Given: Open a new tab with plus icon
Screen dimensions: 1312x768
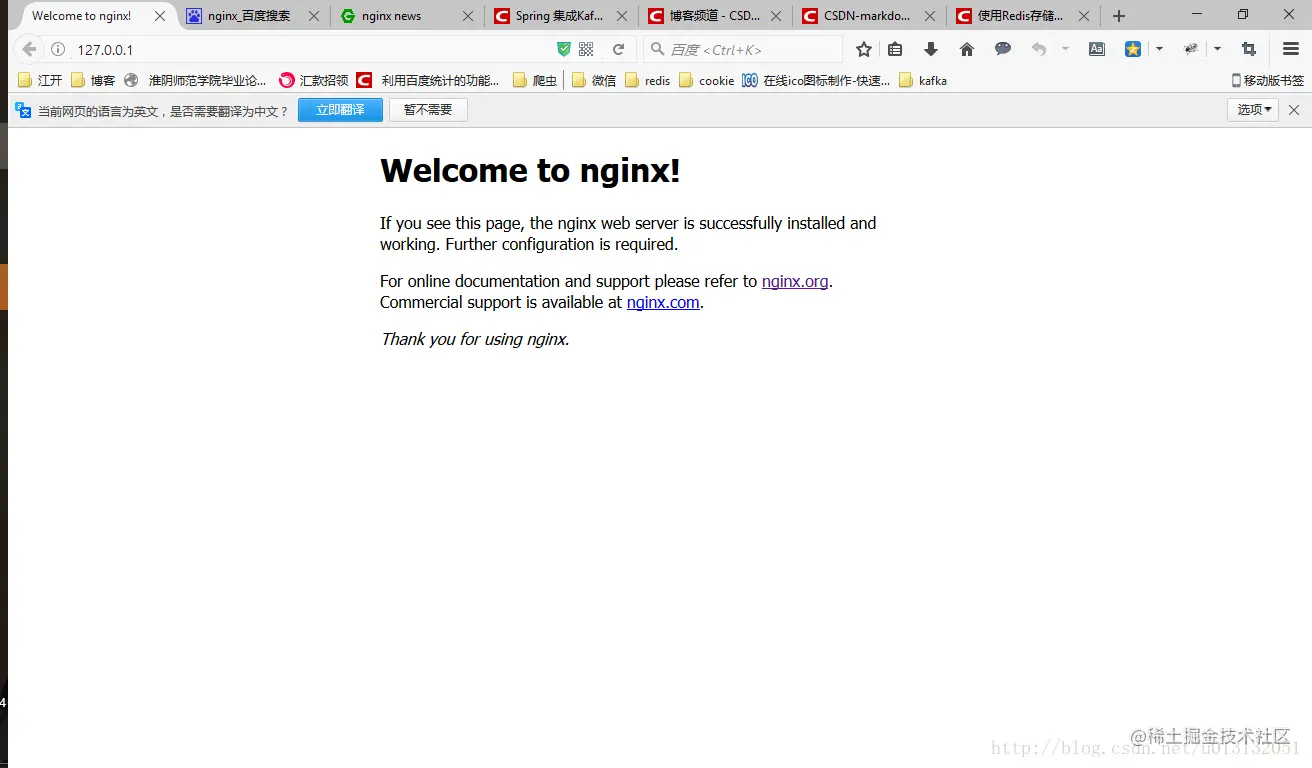Looking at the screenshot, I should pos(1119,16).
